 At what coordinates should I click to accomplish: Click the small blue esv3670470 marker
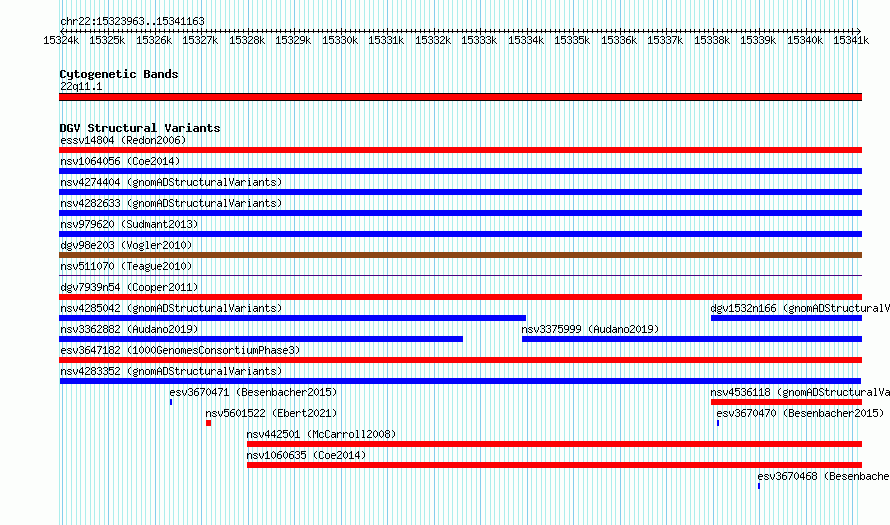point(718,423)
